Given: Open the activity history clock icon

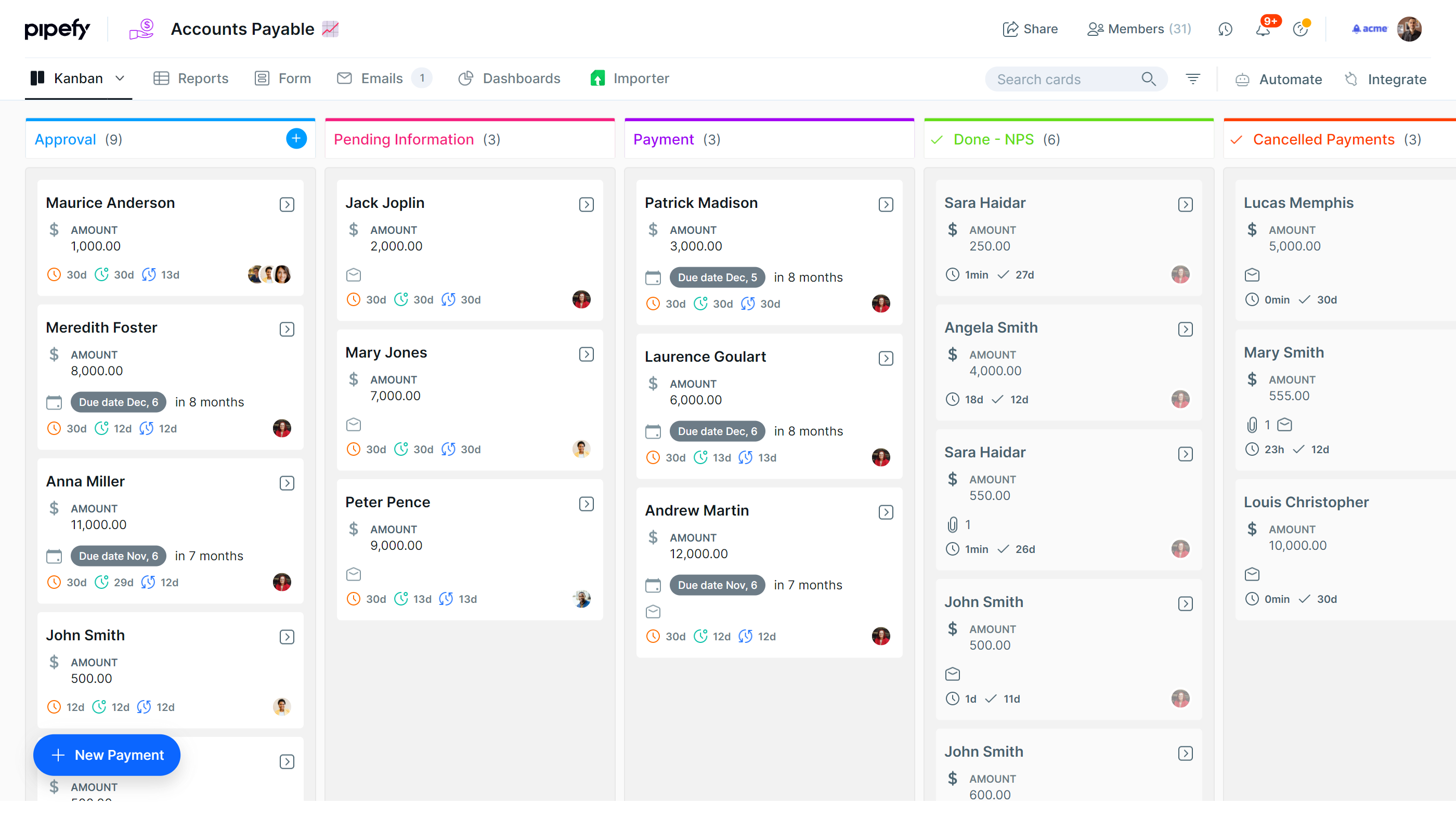Looking at the screenshot, I should point(1225,30).
